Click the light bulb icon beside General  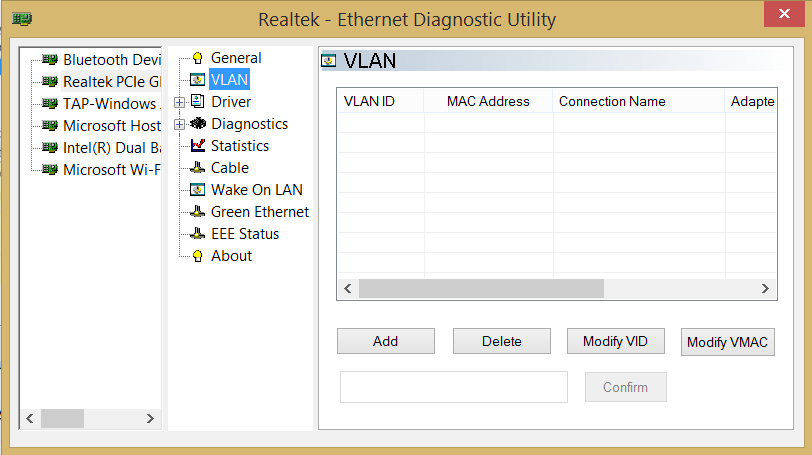pos(197,58)
